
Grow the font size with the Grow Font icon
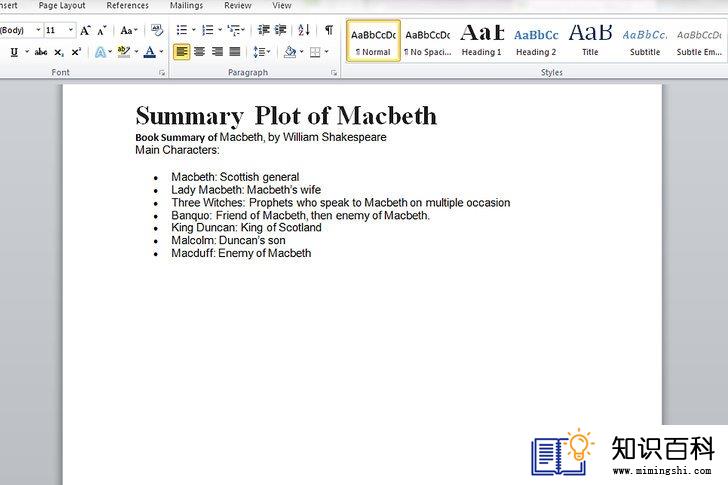coord(85,31)
